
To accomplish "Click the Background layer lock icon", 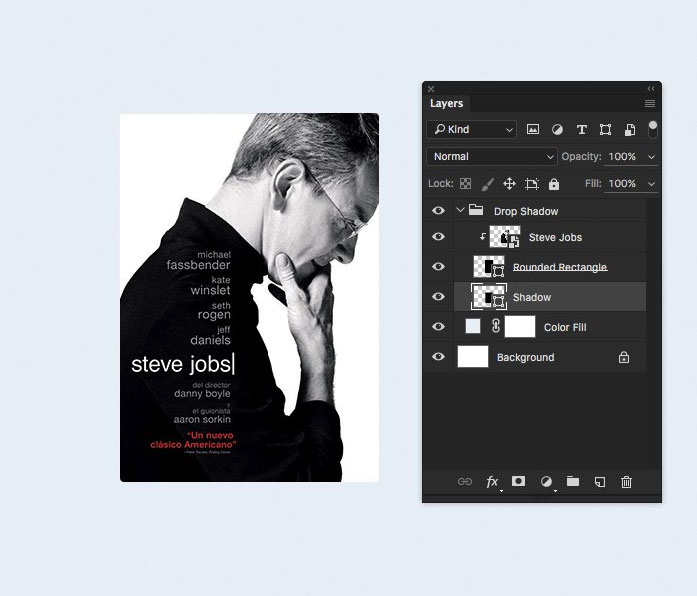I will pyautogui.click(x=624, y=357).
